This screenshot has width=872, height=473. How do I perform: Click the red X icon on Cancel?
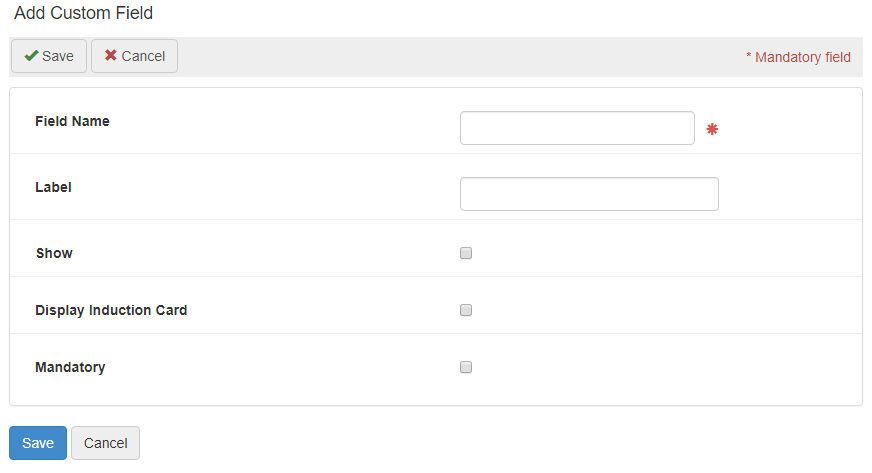point(111,56)
